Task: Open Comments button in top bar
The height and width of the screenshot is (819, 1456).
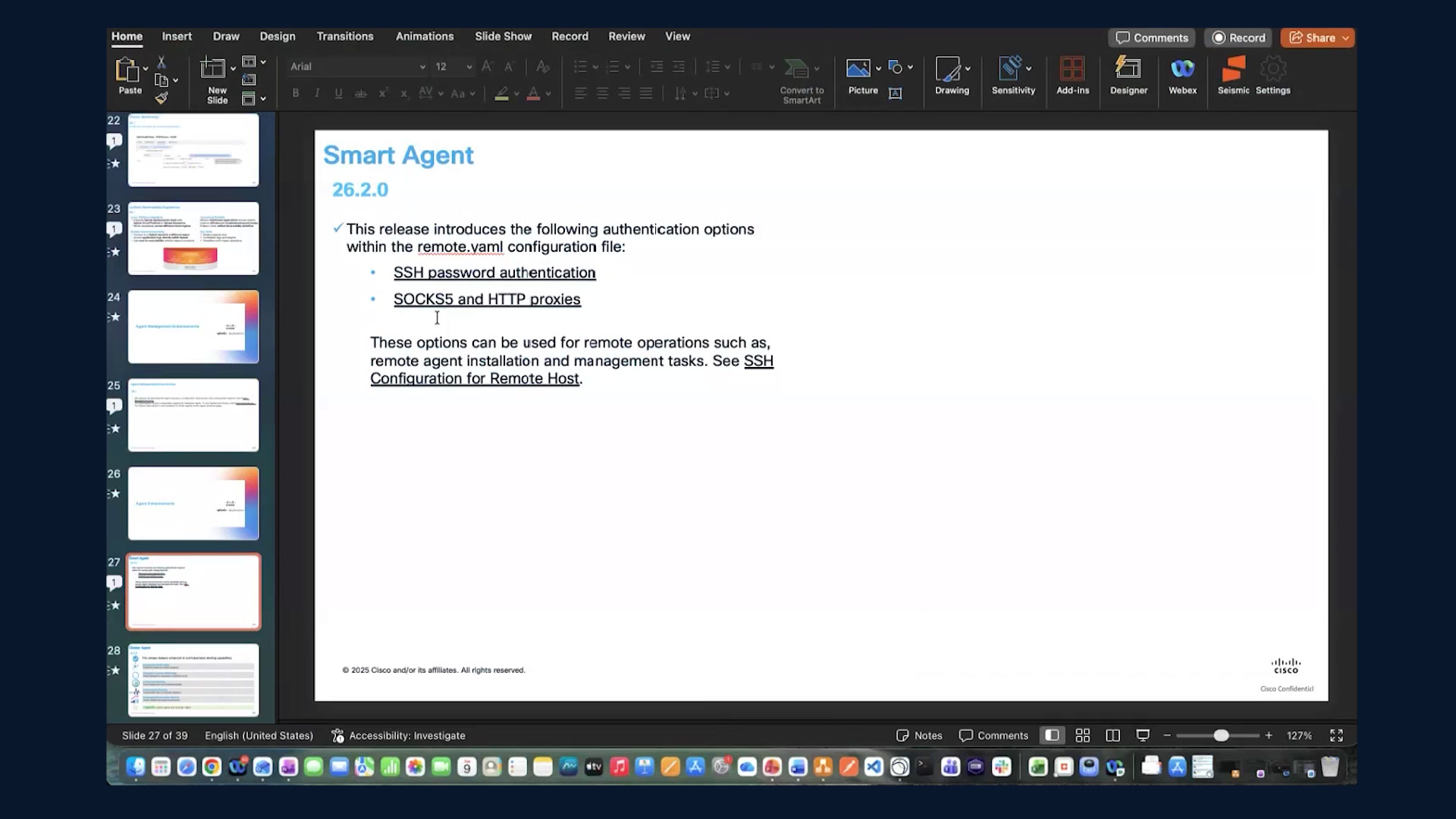Action: tap(1151, 38)
